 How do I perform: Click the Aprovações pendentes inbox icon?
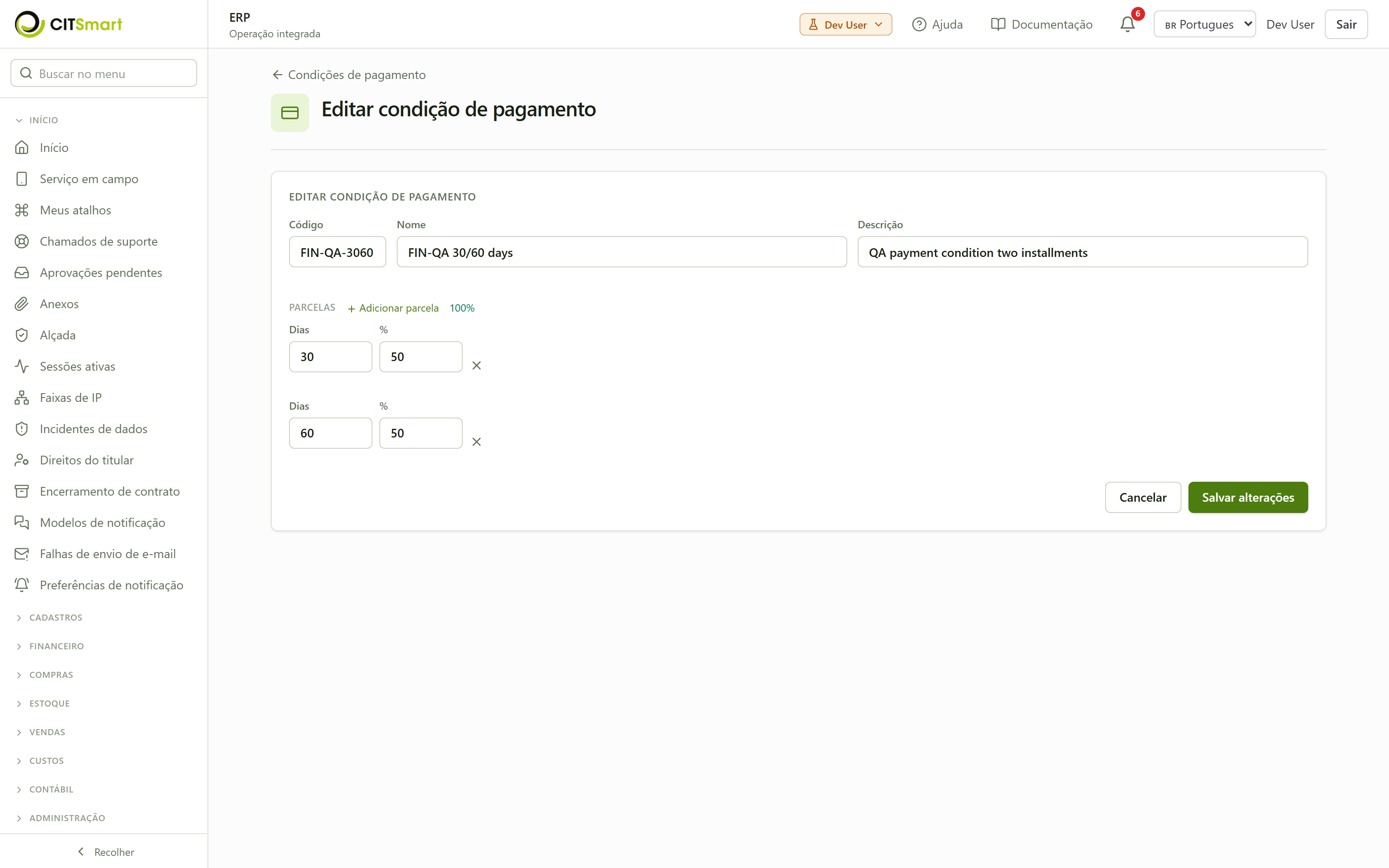pos(22,273)
